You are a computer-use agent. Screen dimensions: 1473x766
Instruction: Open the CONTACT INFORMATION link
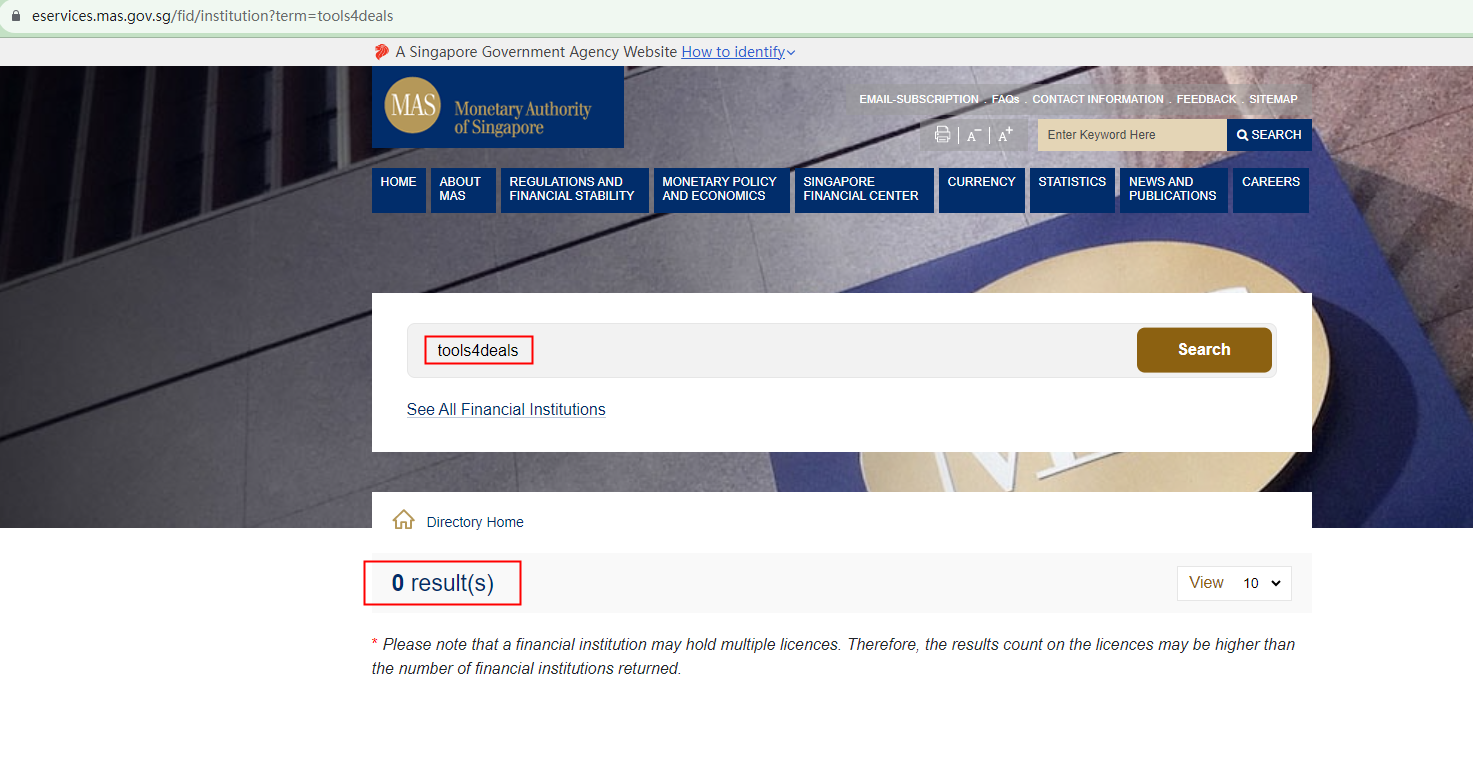coord(1098,99)
